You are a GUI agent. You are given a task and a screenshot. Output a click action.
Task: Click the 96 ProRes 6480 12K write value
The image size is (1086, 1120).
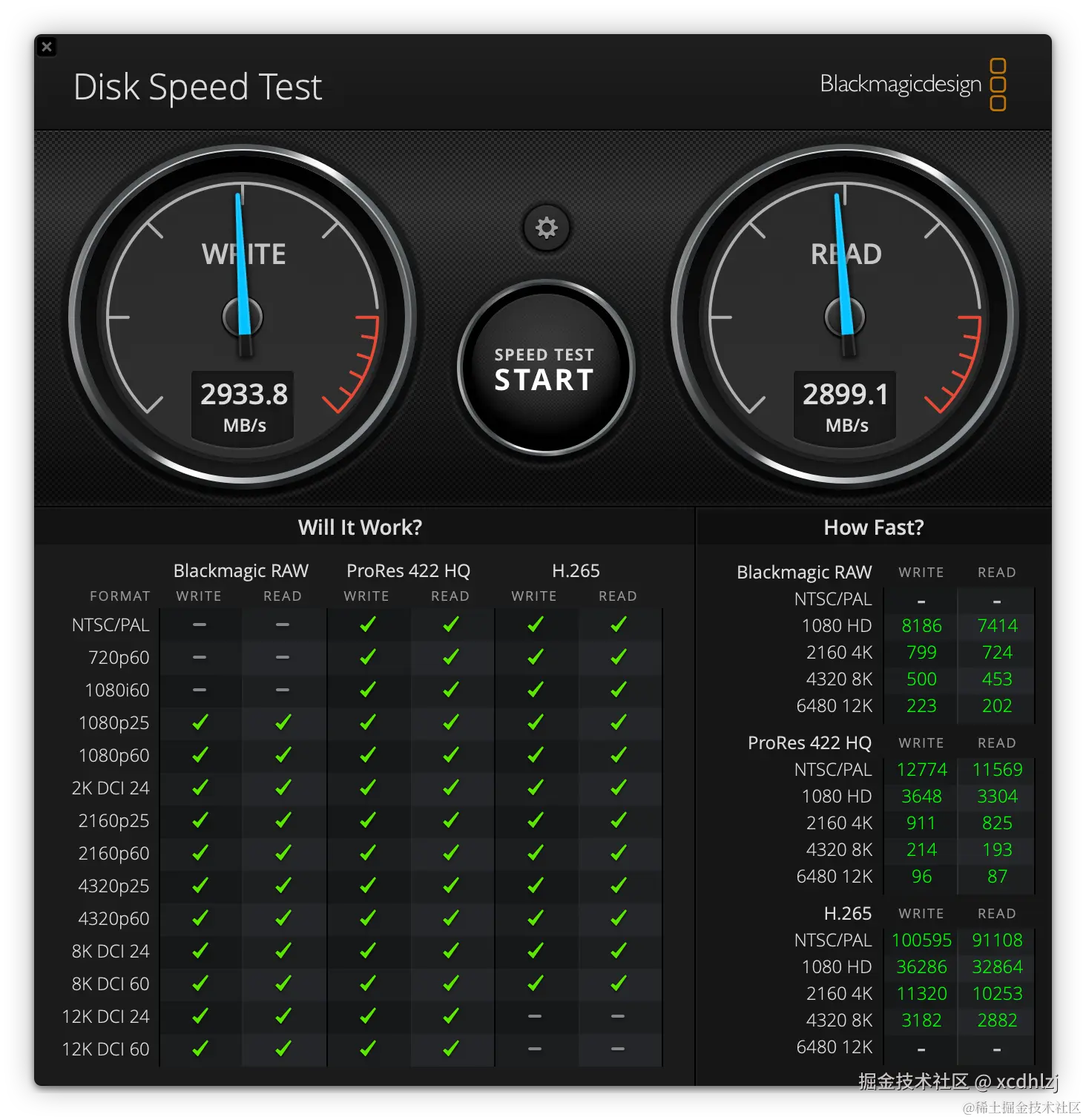pyautogui.click(x=921, y=877)
